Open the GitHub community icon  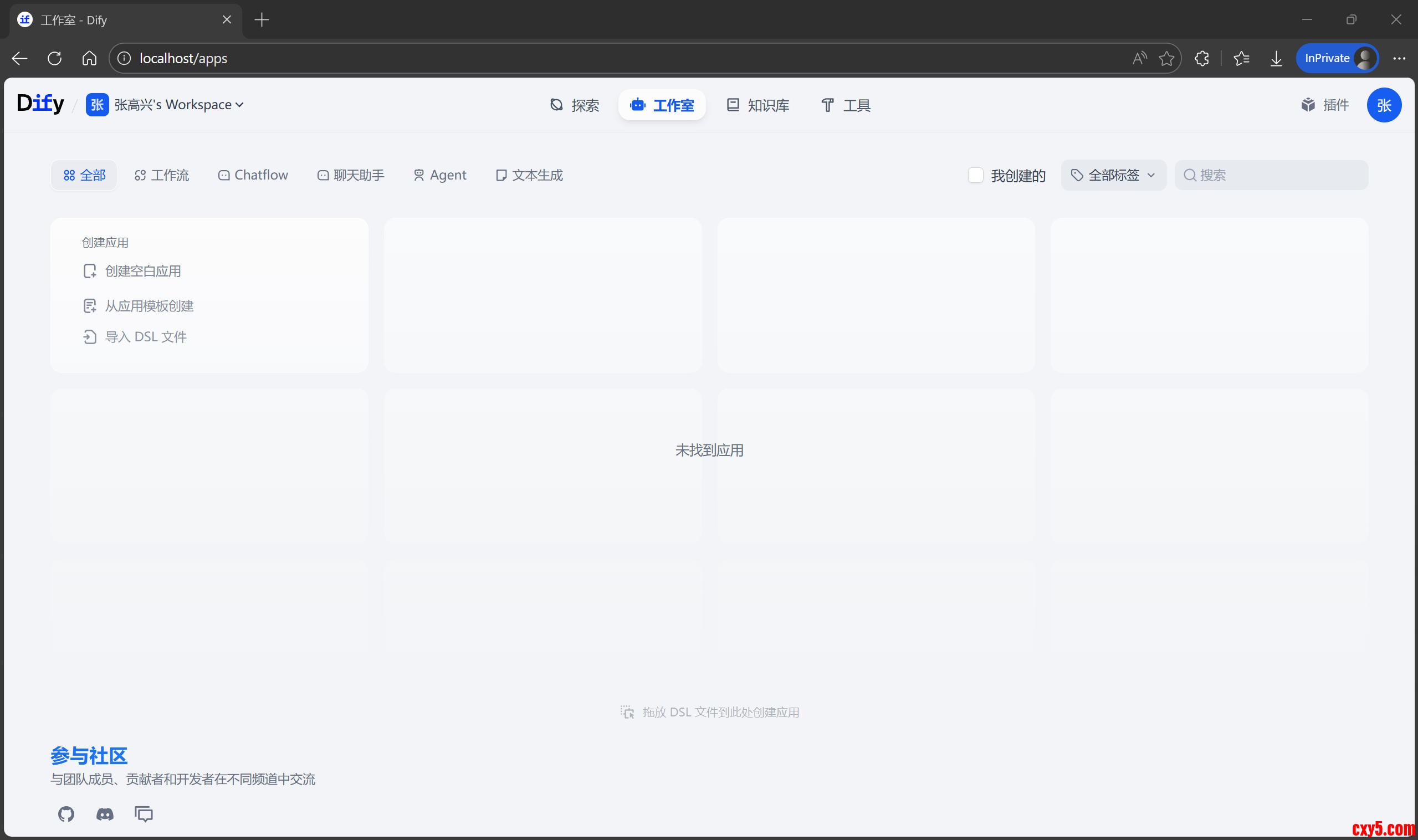coord(66,814)
